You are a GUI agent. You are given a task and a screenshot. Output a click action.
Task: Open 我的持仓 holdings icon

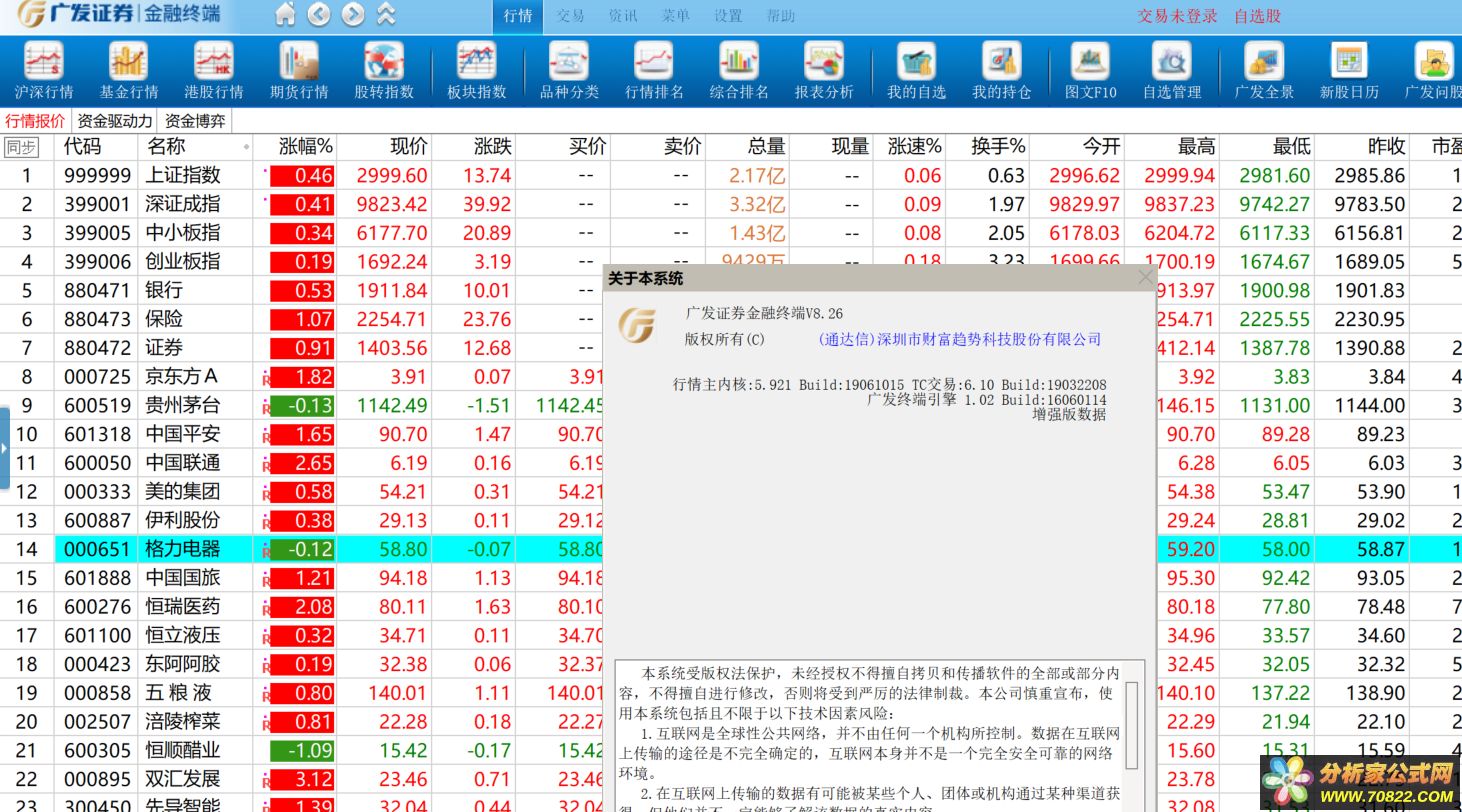point(1001,71)
